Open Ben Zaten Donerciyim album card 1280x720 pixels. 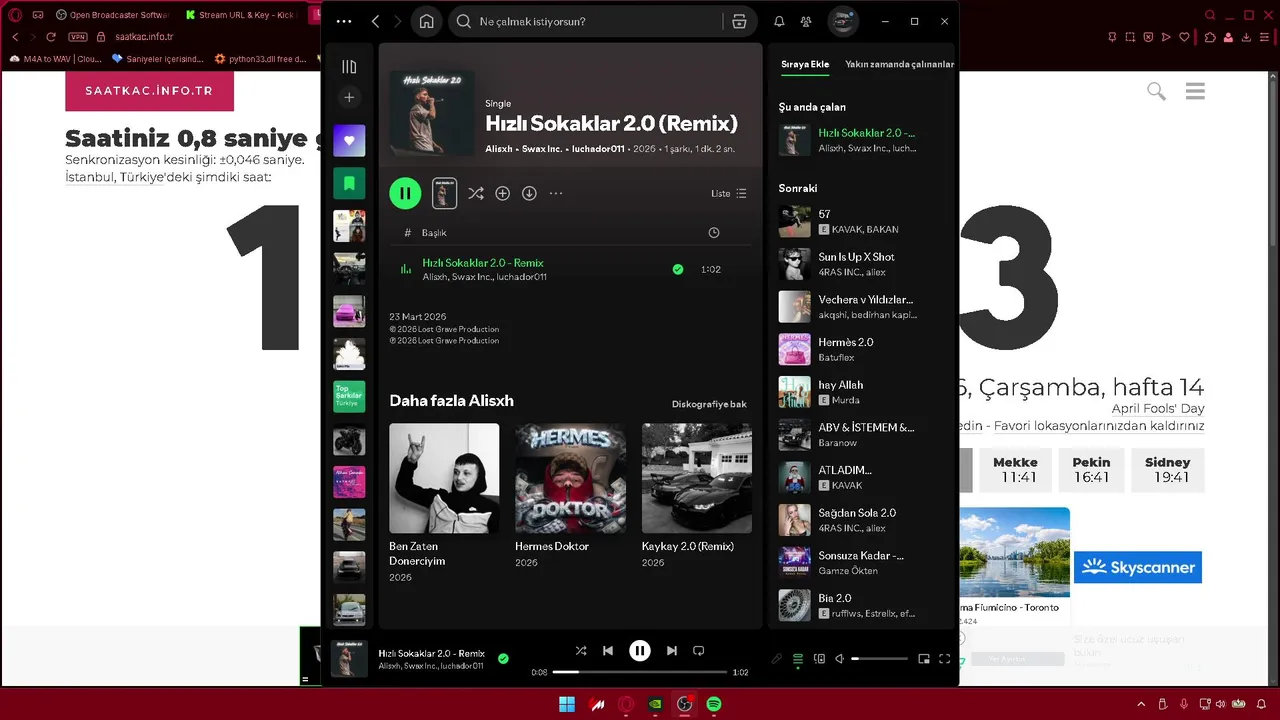[x=444, y=503]
